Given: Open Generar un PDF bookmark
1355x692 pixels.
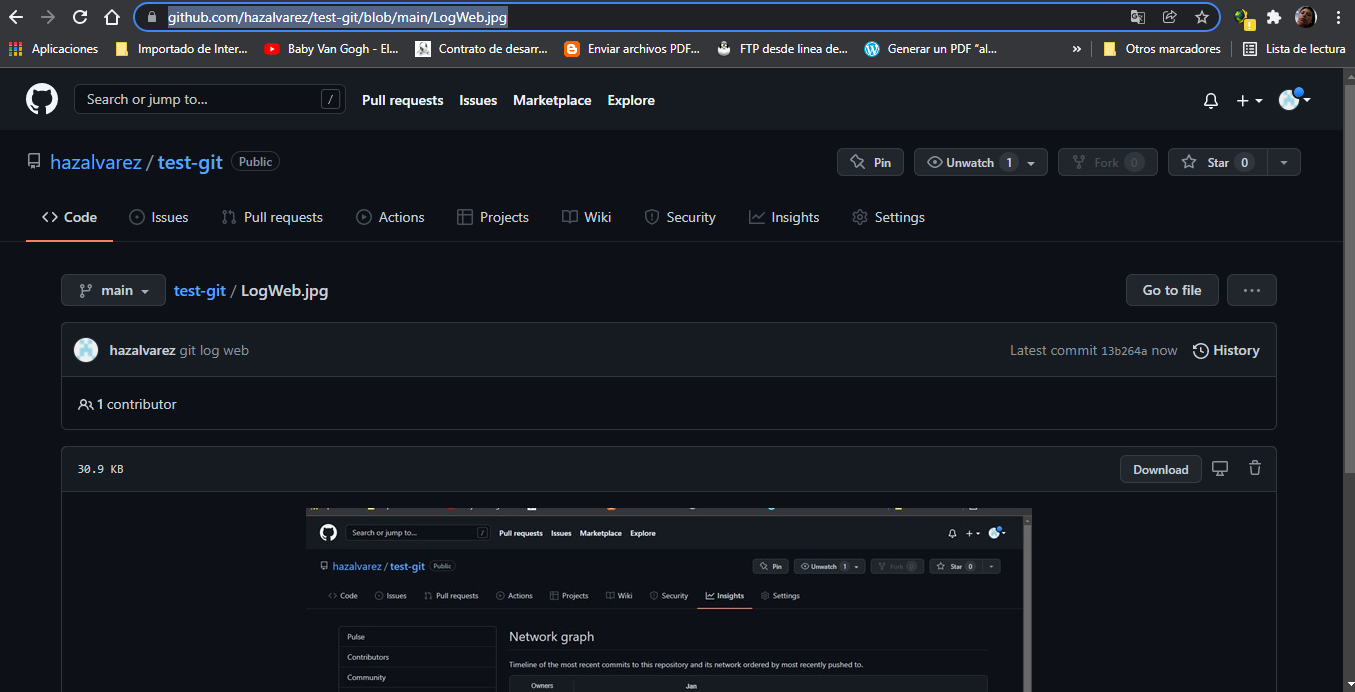Looking at the screenshot, I should (931, 48).
